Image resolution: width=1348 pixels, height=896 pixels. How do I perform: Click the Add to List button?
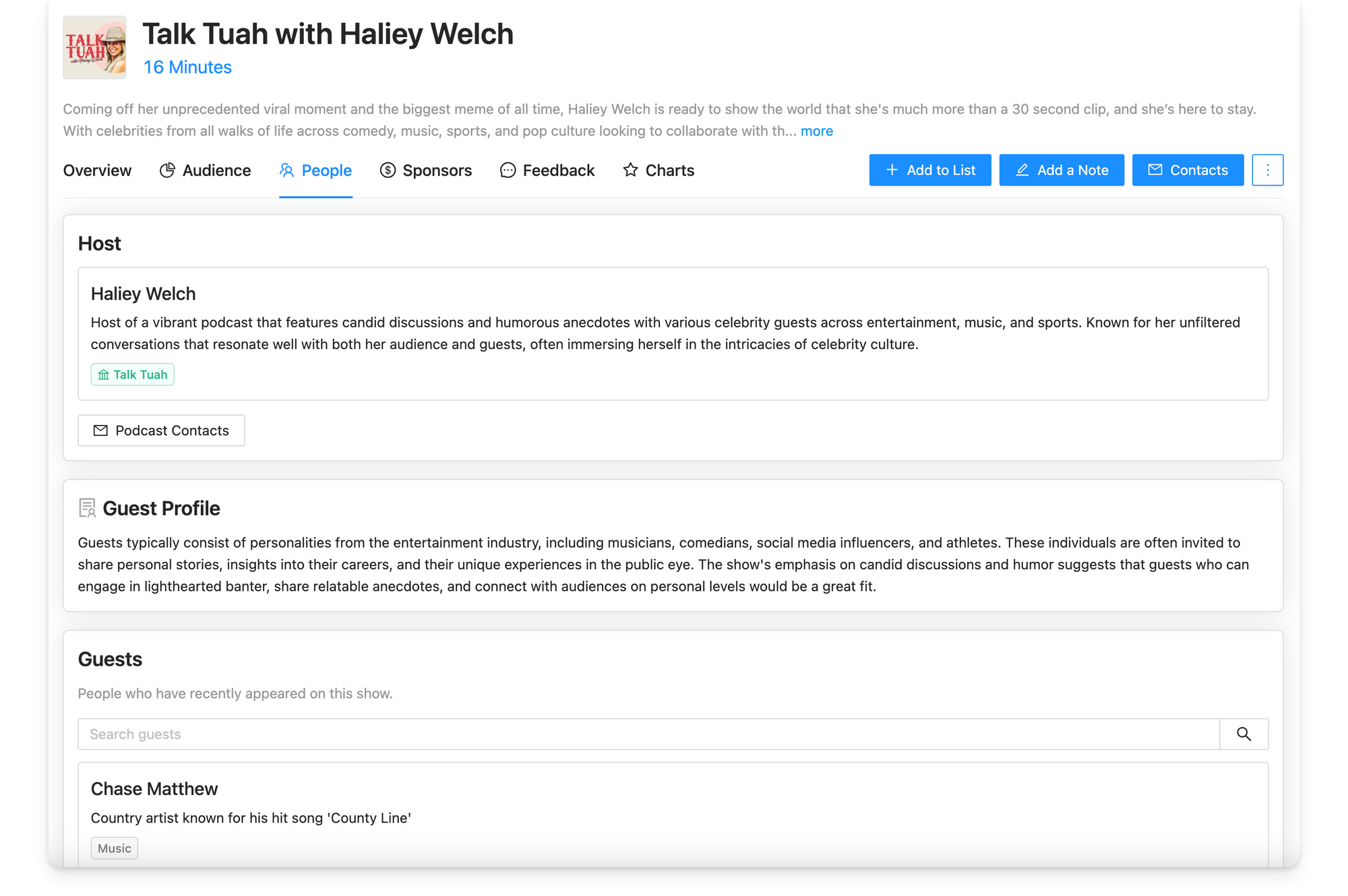(x=929, y=170)
